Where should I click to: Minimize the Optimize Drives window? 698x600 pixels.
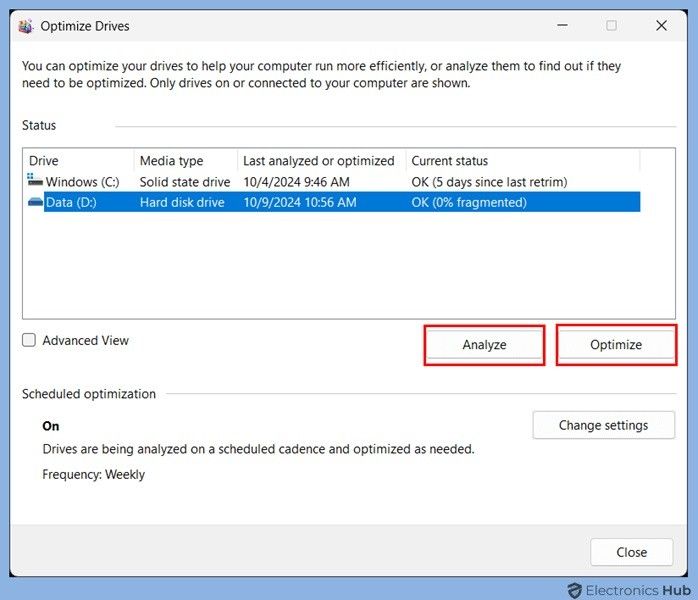tap(563, 25)
